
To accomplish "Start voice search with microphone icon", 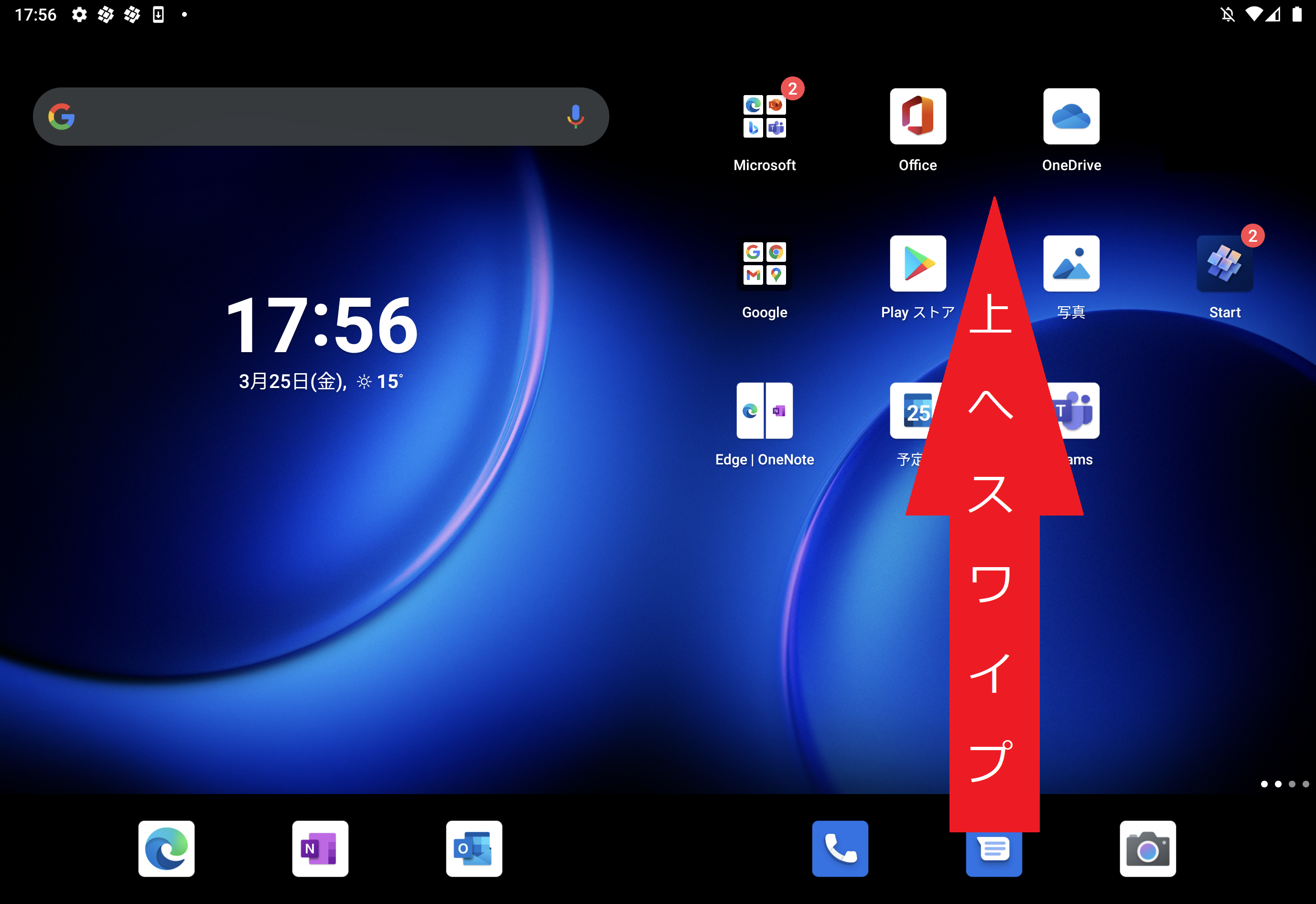I will tap(575, 116).
